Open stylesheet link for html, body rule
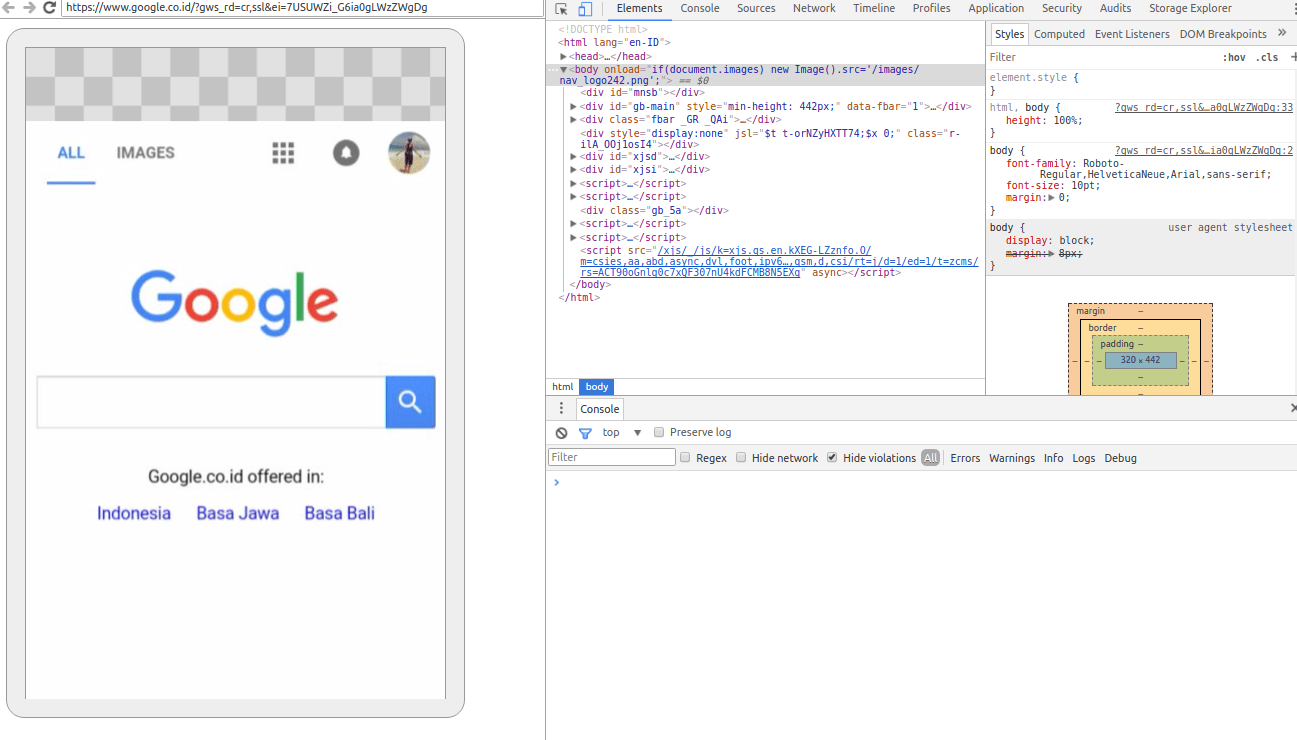 pos(1204,107)
